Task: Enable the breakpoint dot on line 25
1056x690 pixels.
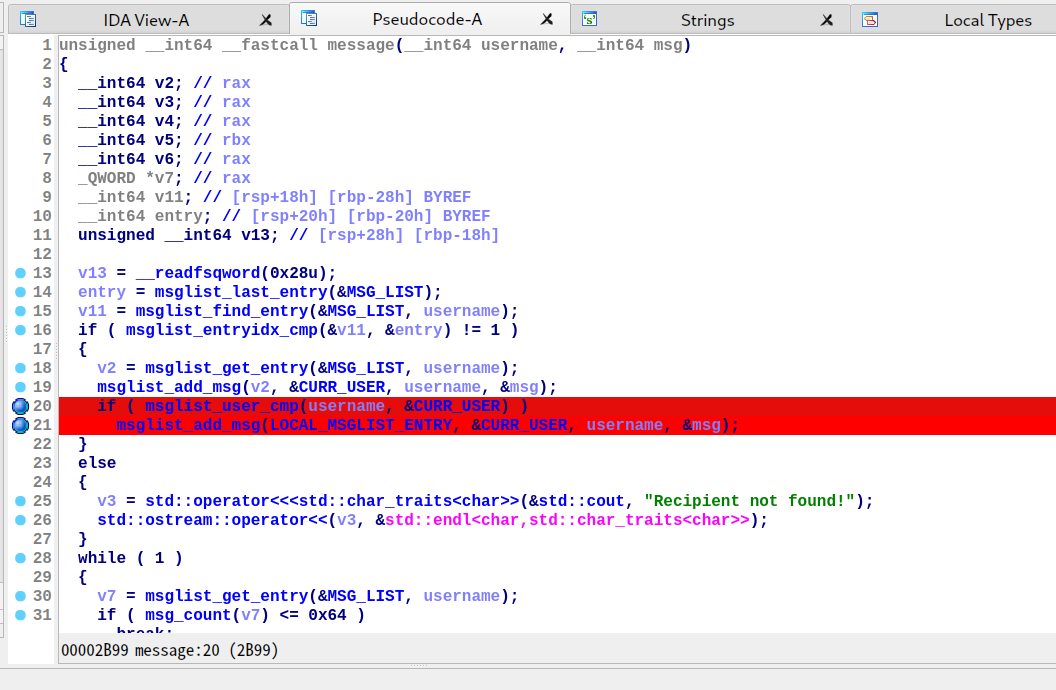Action: click(x=20, y=501)
